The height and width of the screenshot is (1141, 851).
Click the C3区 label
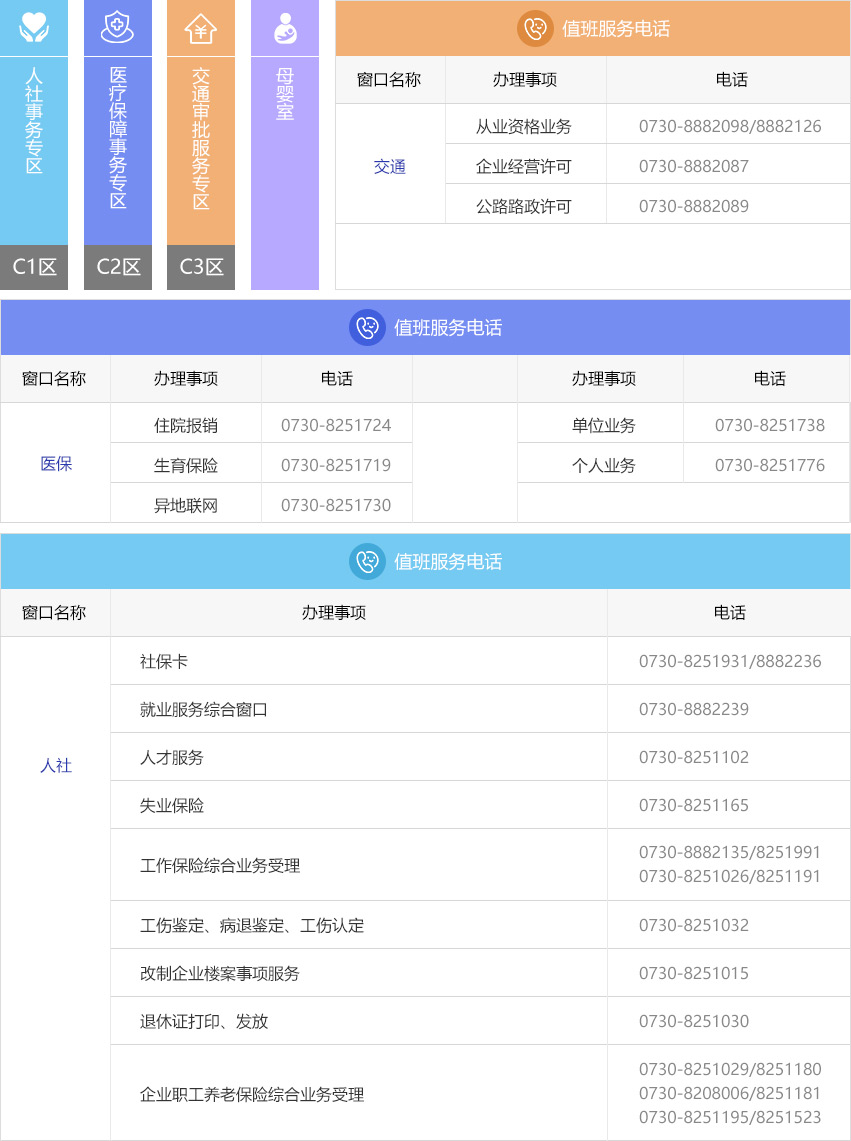coord(201,267)
